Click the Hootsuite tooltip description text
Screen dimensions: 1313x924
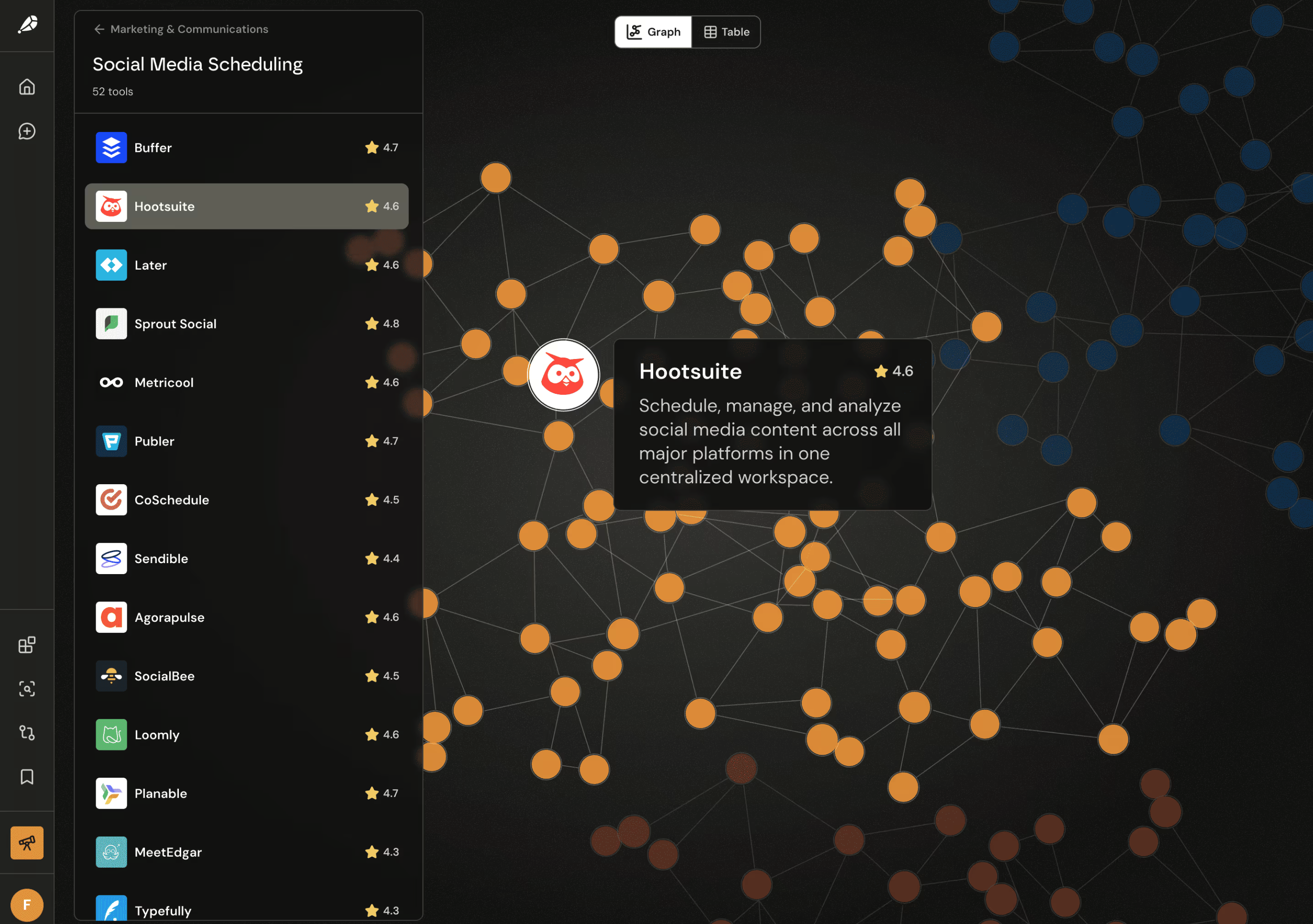(x=770, y=441)
